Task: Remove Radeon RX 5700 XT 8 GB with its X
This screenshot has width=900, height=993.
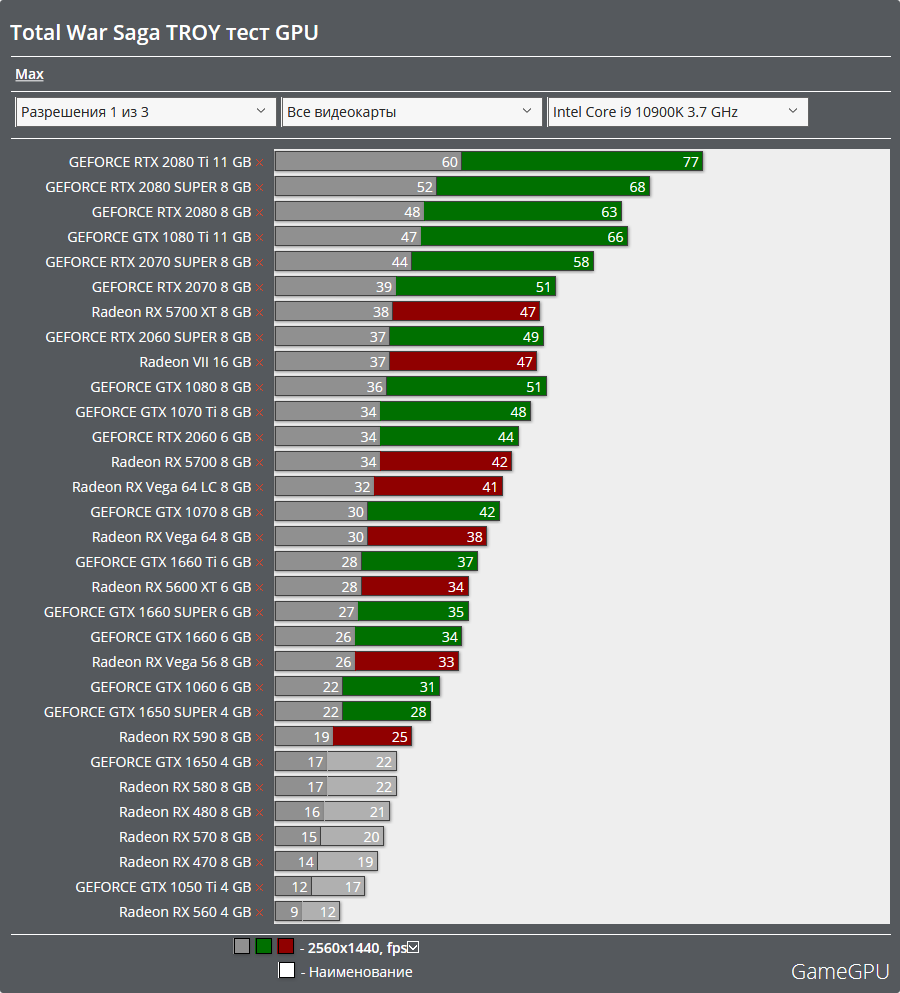Action: click(260, 313)
